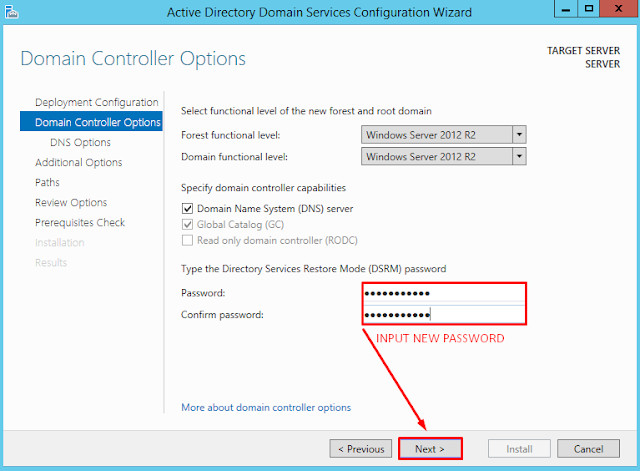The height and width of the screenshot is (471, 640).
Task: Select Deployment Configuration in the sidebar
Action: (x=96, y=103)
